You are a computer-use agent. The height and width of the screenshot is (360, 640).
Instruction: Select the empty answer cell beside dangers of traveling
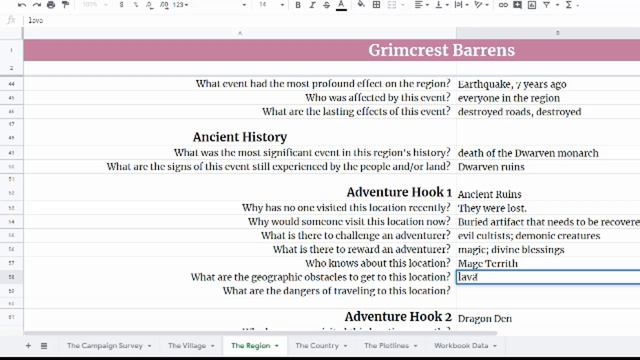click(x=548, y=291)
